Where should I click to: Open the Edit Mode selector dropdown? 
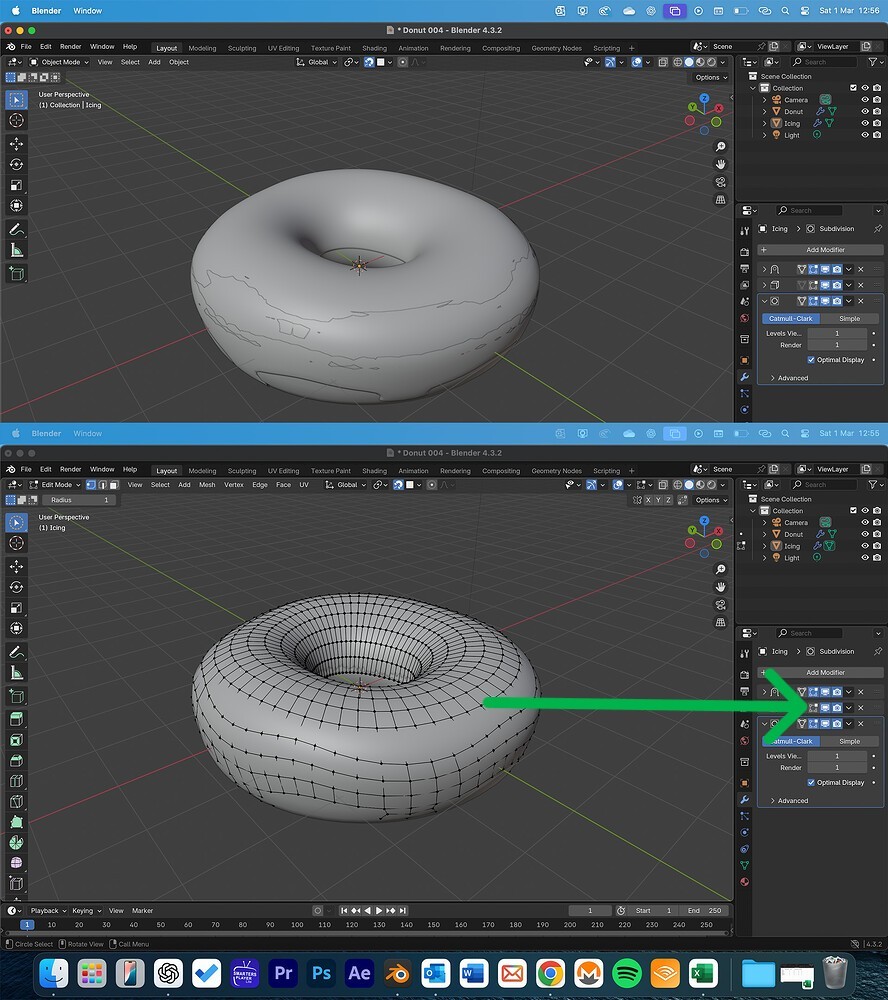tap(55, 485)
